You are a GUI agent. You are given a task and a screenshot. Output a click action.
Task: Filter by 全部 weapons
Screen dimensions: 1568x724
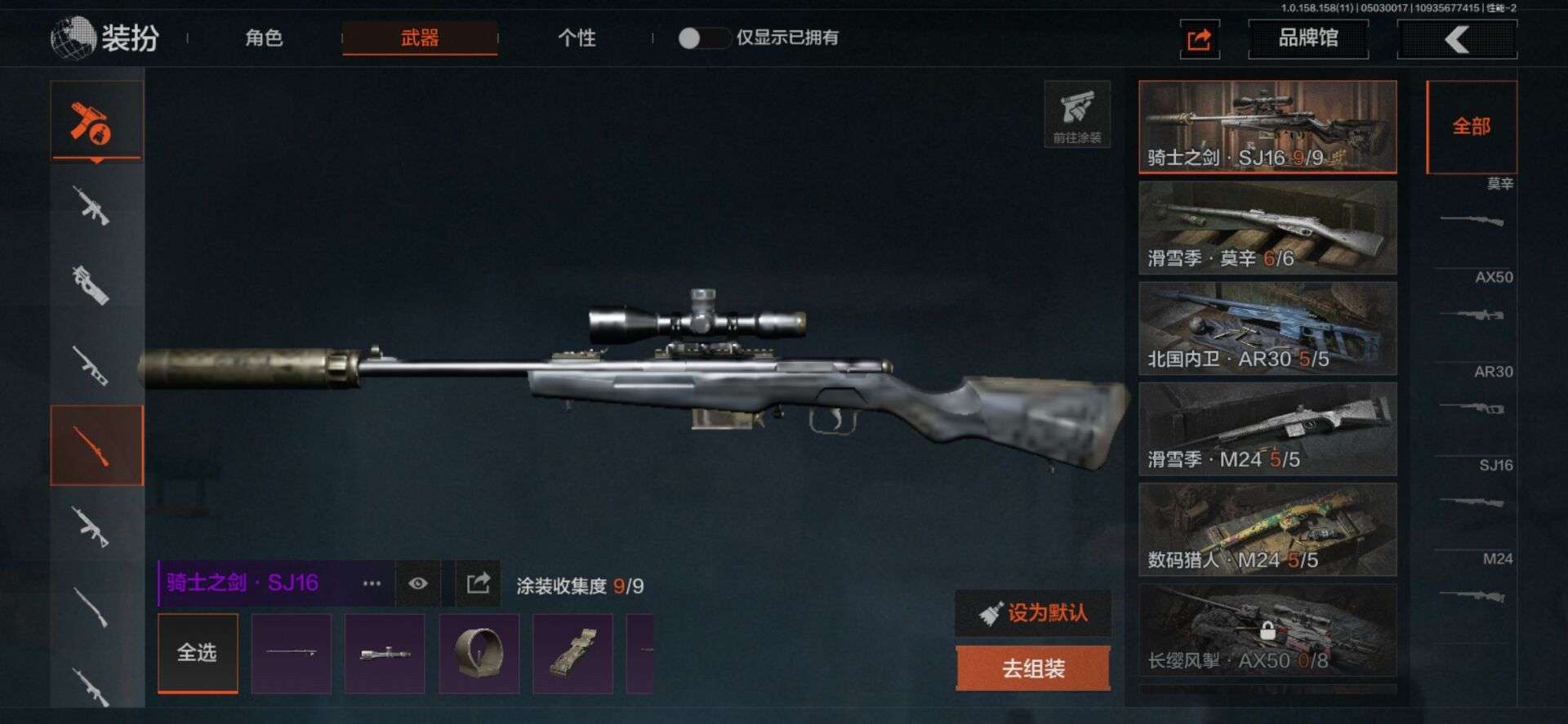(1472, 127)
